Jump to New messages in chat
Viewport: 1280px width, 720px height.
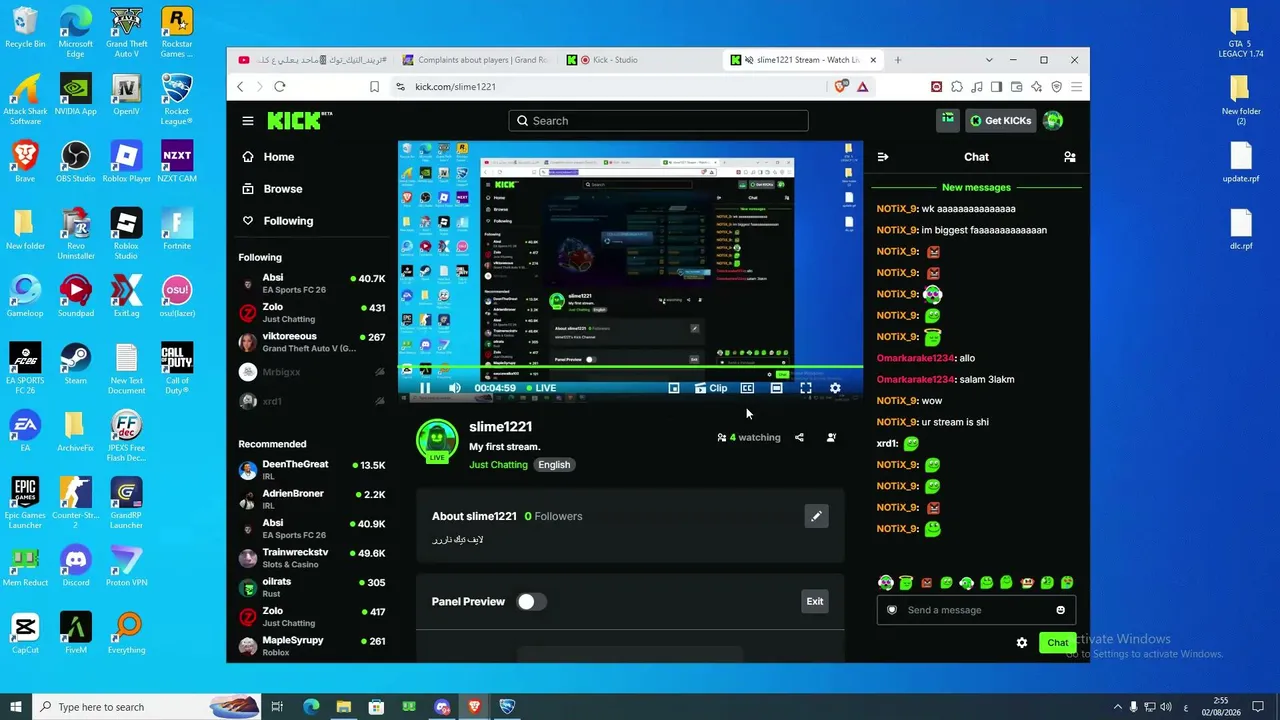tap(976, 187)
